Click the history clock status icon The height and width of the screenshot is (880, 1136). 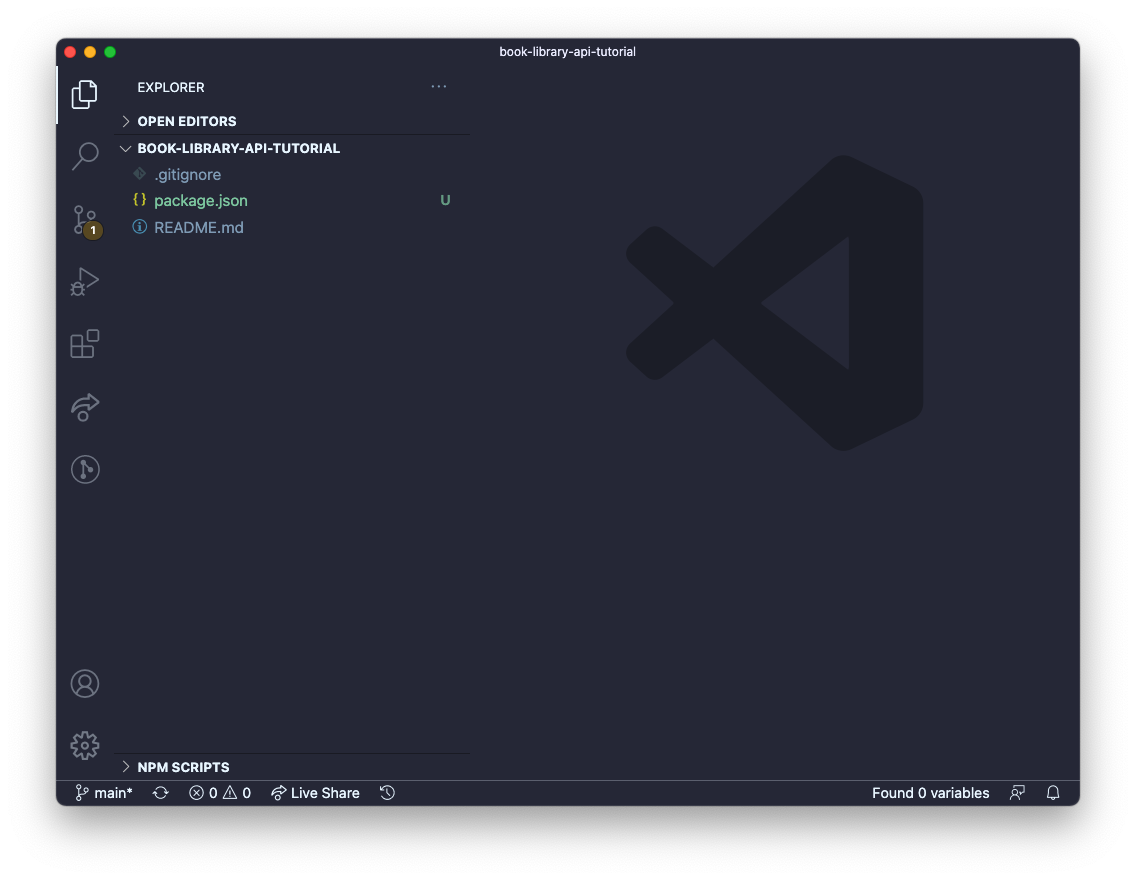click(x=388, y=793)
